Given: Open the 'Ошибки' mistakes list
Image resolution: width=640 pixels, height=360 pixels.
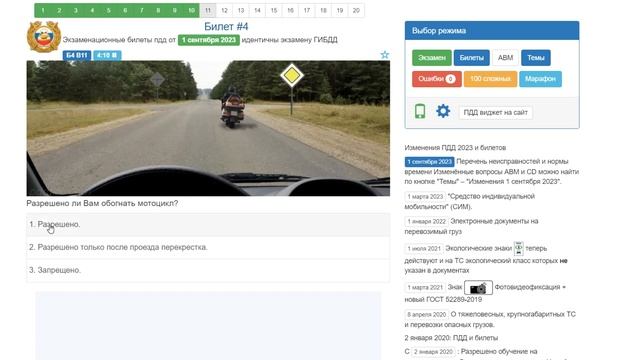Looking at the screenshot, I should pyautogui.click(x=437, y=79).
